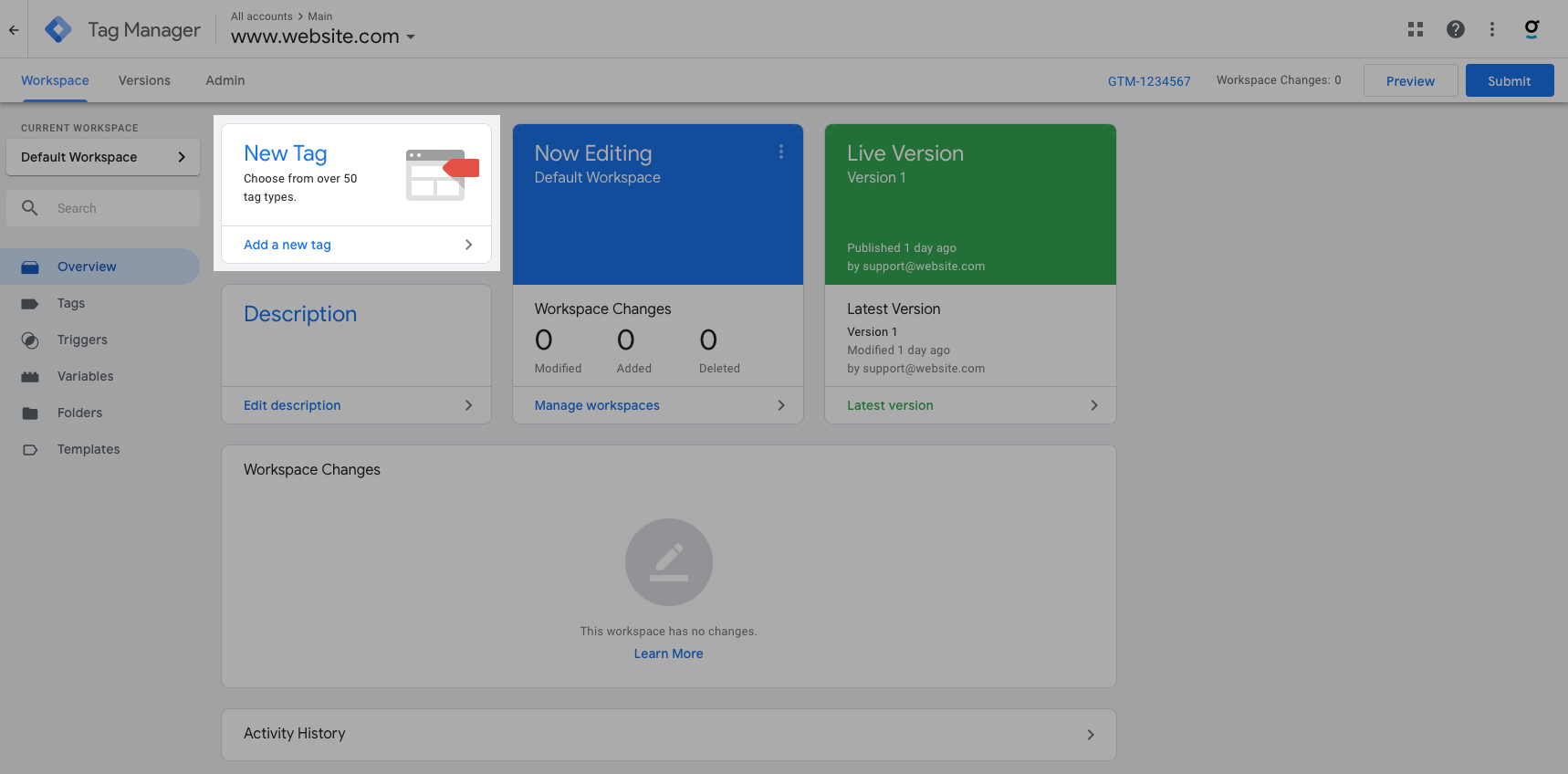1568x774 pixels.
Task: Click the GTM-1234567 container ID
Action: click(x=1149, y=81)
